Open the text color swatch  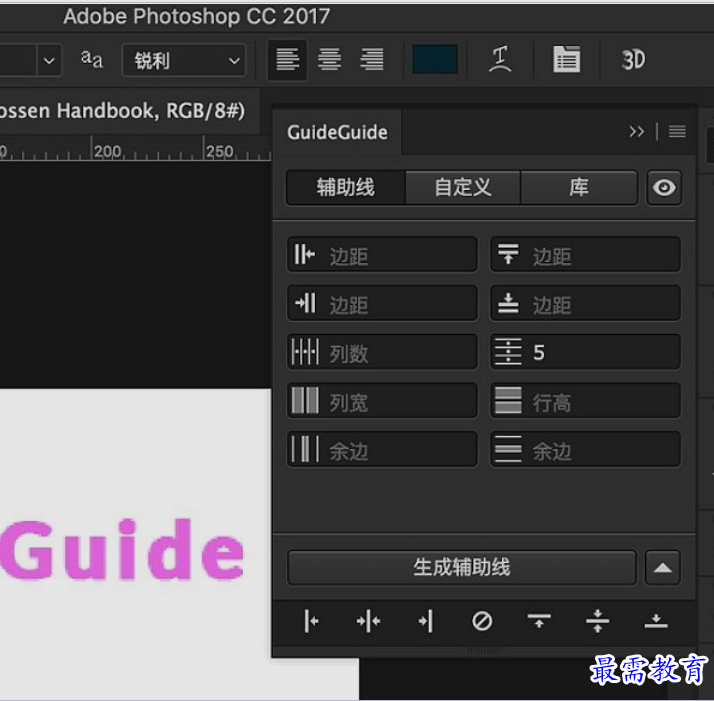pyautogui.click(x=435, y=59)
